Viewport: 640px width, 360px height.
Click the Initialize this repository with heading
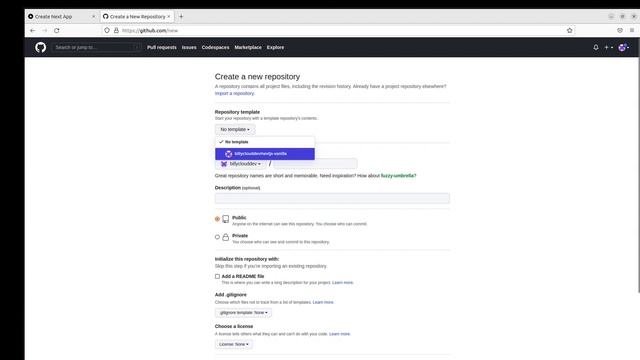pyautogui.click(x=247, y=259)
